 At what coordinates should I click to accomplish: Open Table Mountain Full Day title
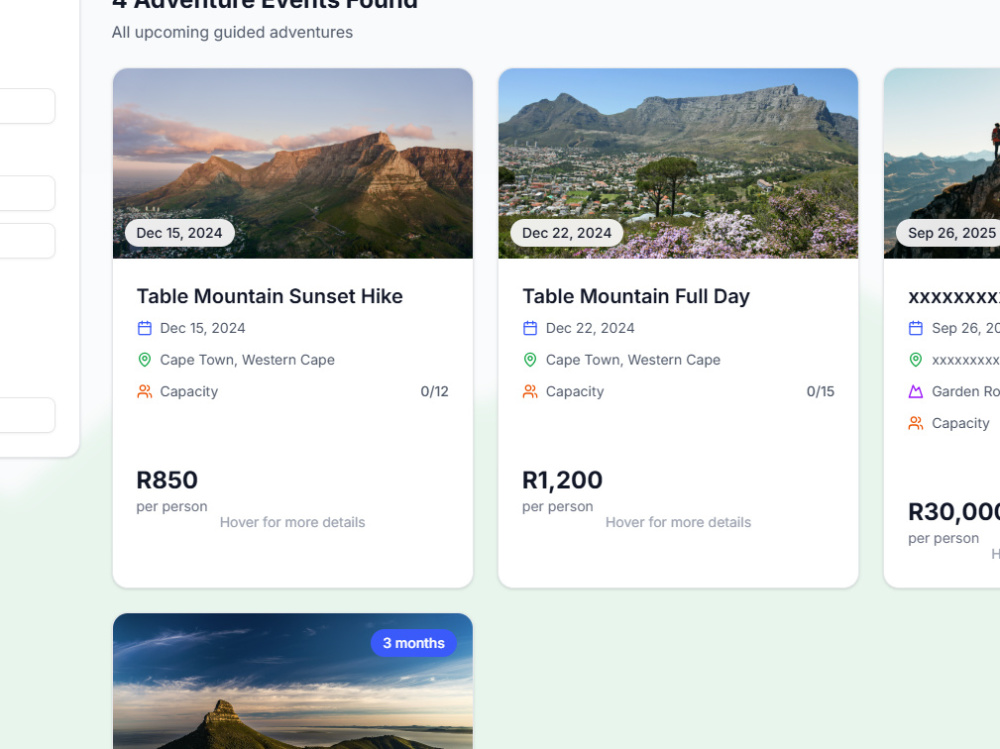[636, 296]
